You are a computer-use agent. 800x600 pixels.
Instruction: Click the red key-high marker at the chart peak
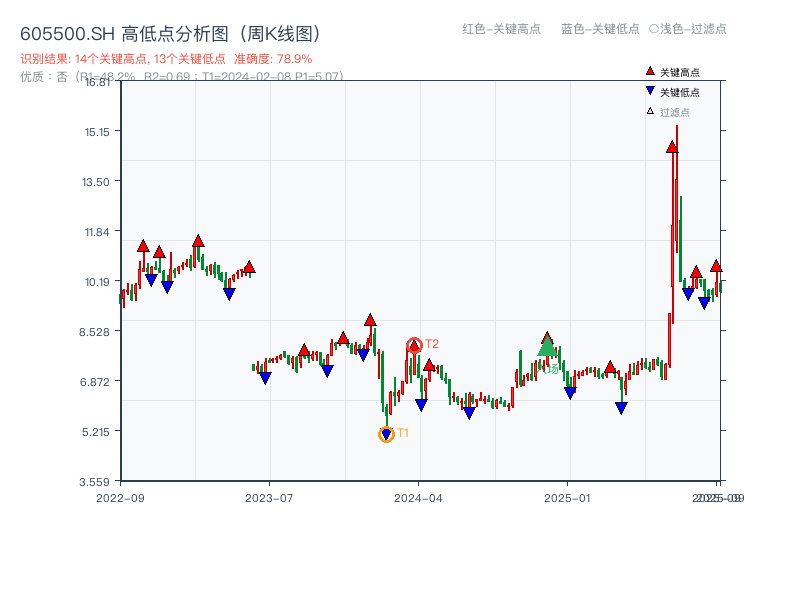tap(672, 147)
